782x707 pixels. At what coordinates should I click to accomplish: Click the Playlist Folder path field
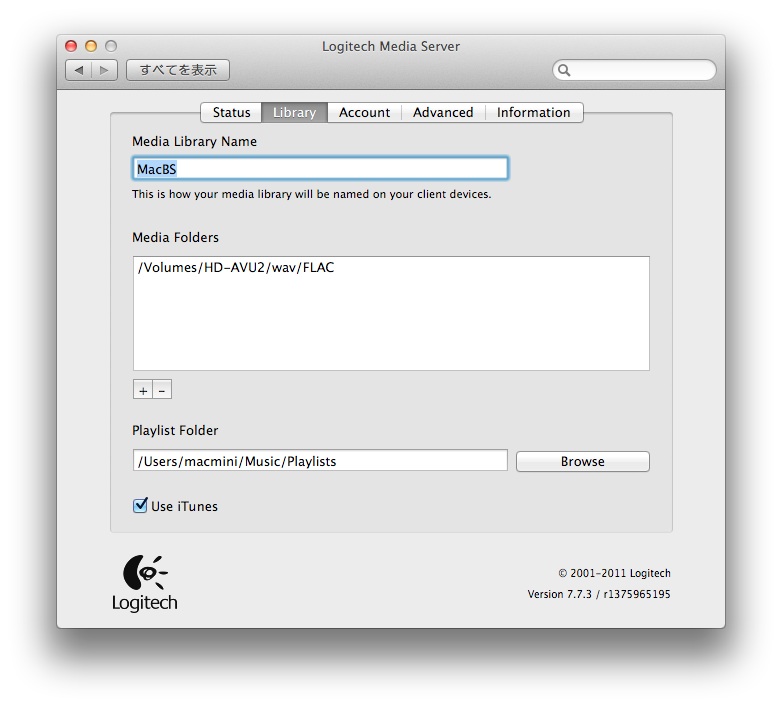320,460
